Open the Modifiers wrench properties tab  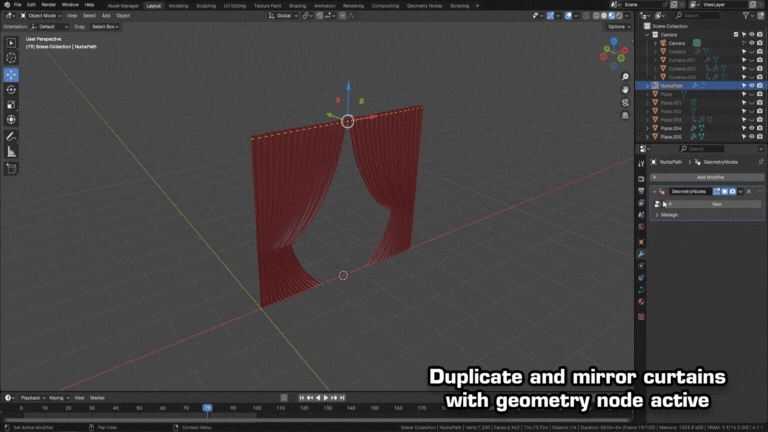[x=641, y=254]
